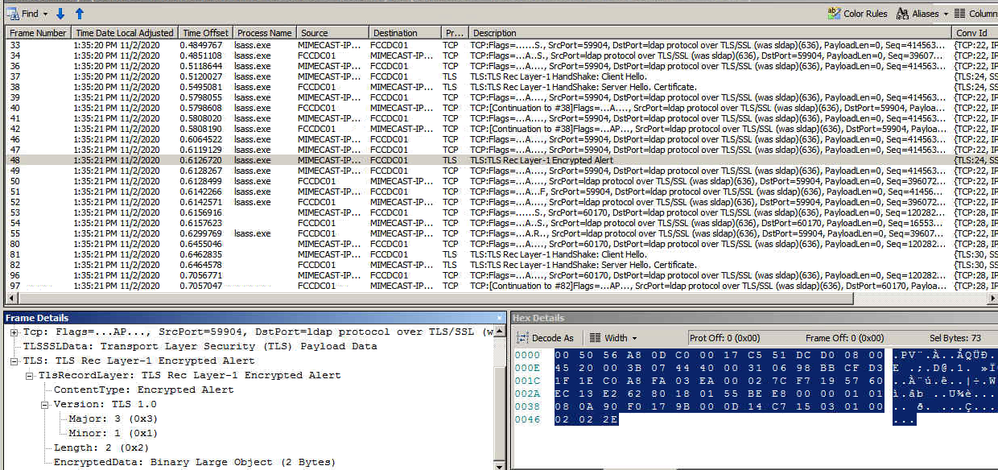The height and width of the screenshot is (470, 998).
Task: Expand the Tcp node in Frame Details
Action: coord(14,332)
